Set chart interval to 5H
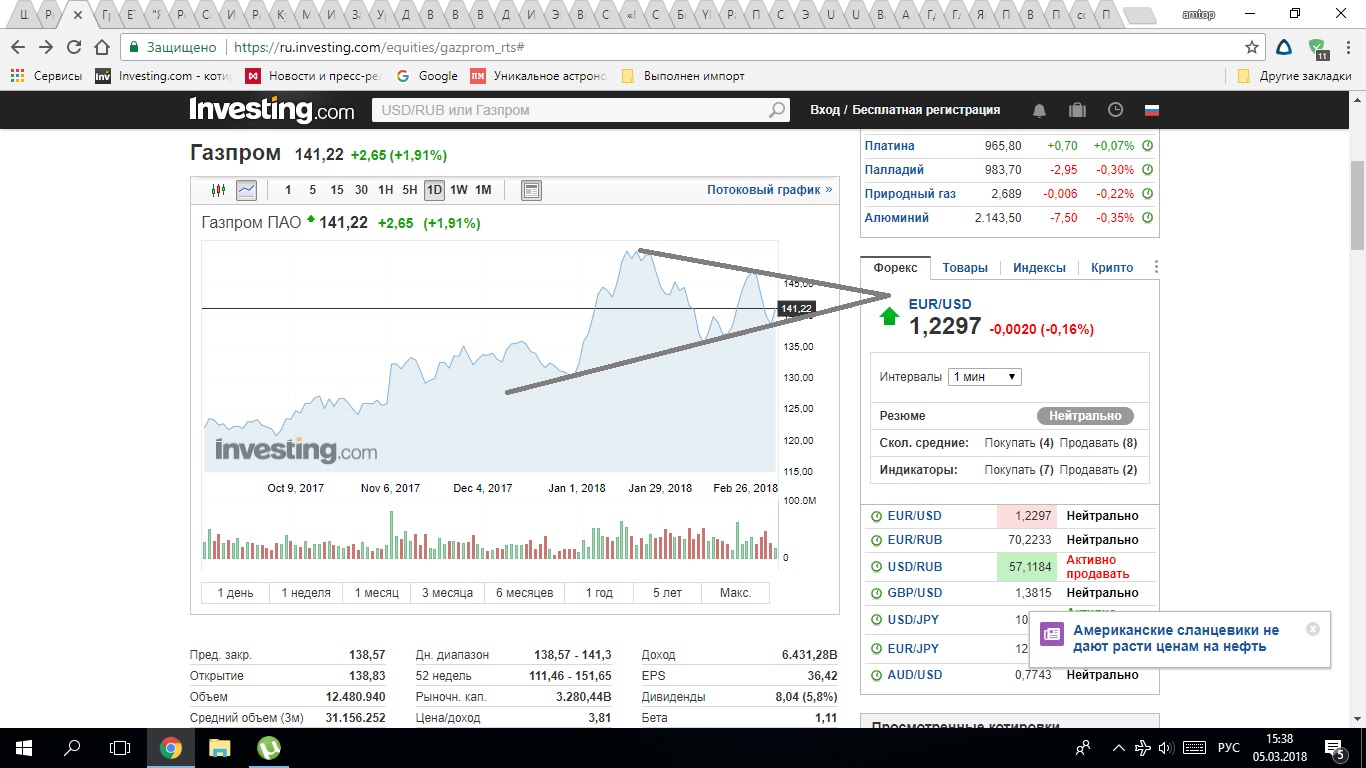The width and height of the screenshot is (1366, 768). (410, 190)
